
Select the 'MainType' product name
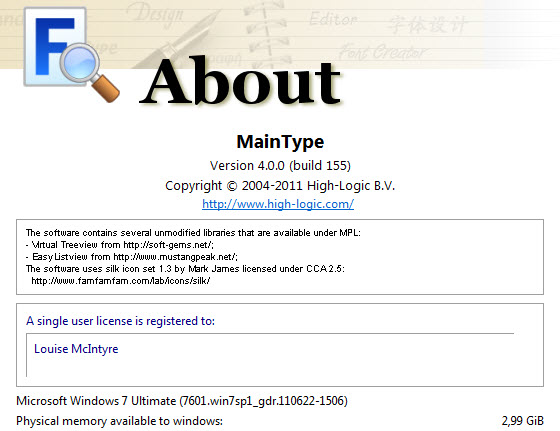click(280, 141)
